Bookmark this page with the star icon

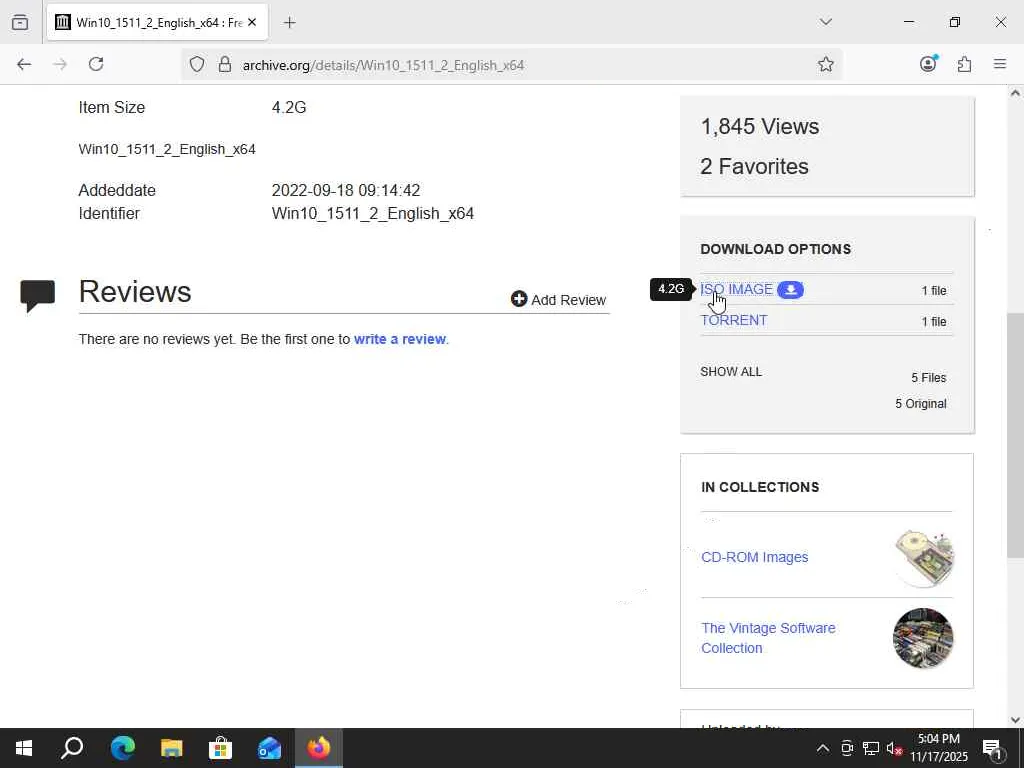tap(825, 64)
